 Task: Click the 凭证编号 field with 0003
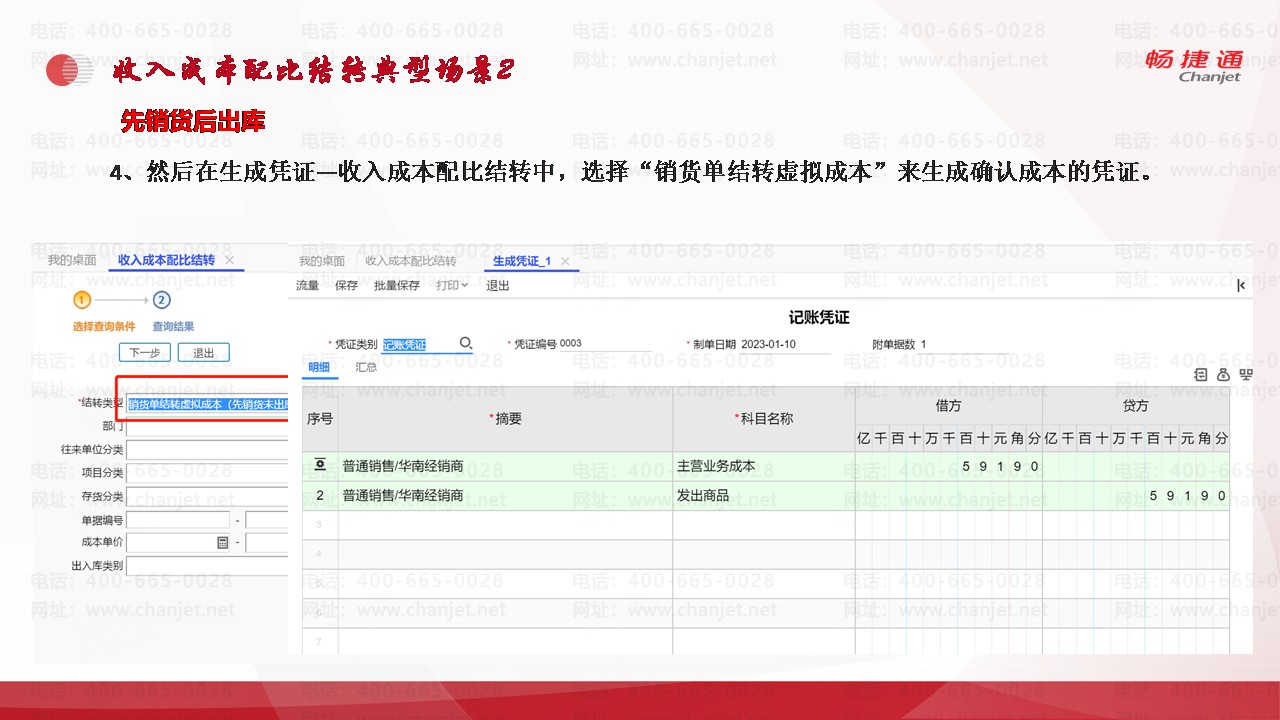[x=604, y=344]
